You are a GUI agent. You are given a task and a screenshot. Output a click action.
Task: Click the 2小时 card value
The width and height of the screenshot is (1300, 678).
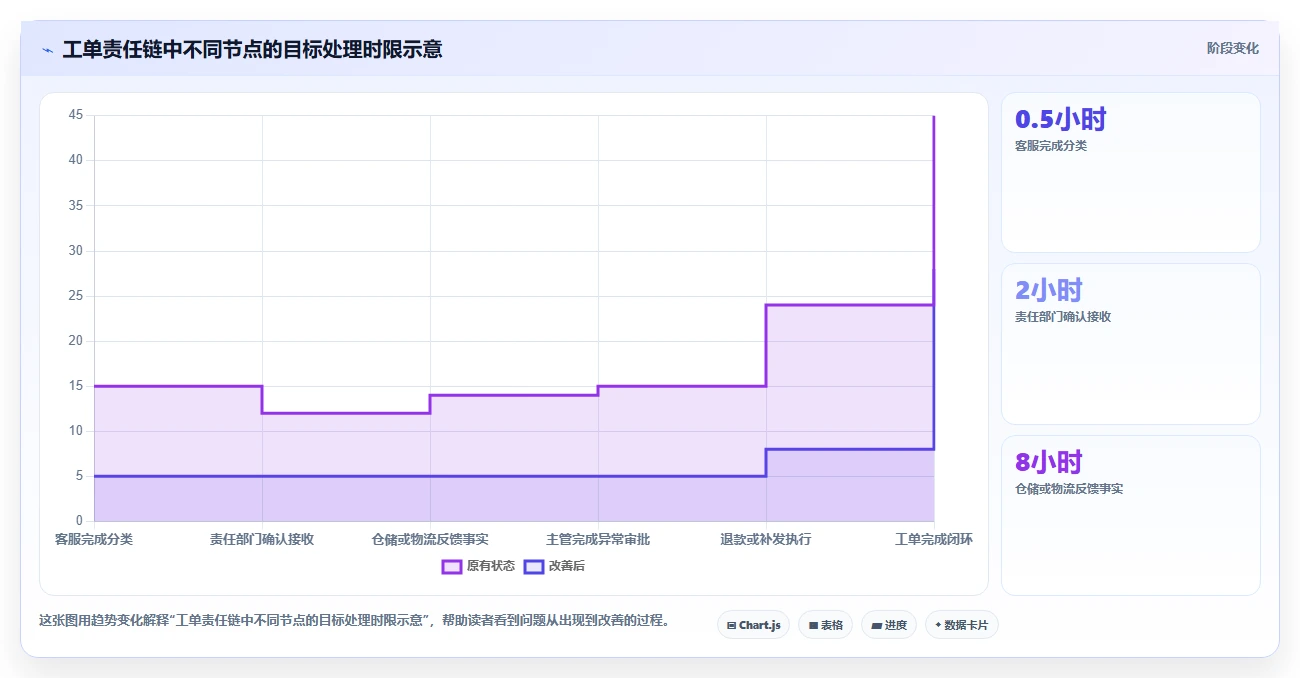pyautogui.click(x=1049, y=291)
